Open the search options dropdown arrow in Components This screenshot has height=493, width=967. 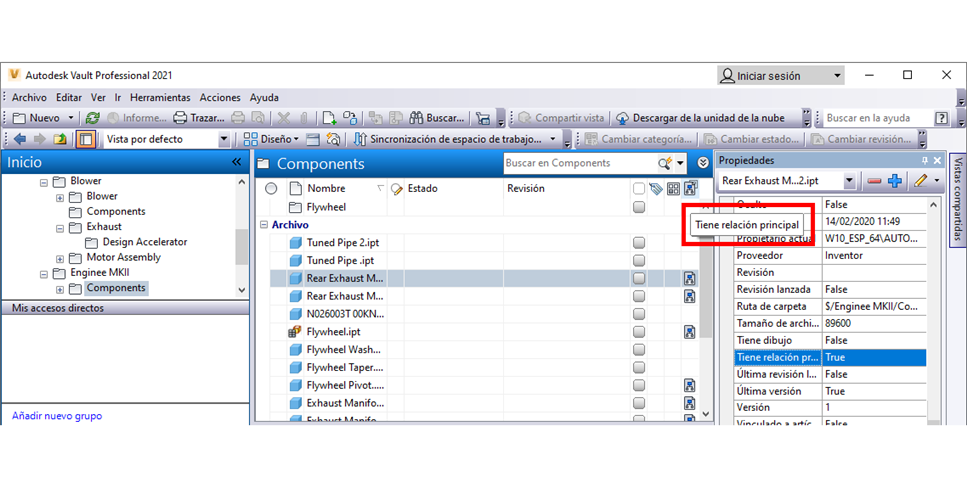pos(680,164)
